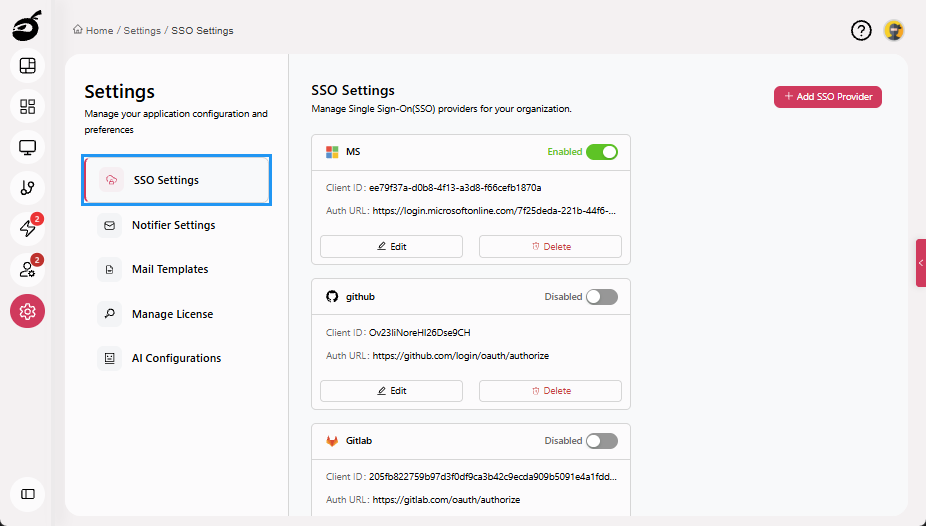The height and width of the screenshot is (526, 926).
Task: Click the Notifier Settings envelope icon
Action: (109, 226)
